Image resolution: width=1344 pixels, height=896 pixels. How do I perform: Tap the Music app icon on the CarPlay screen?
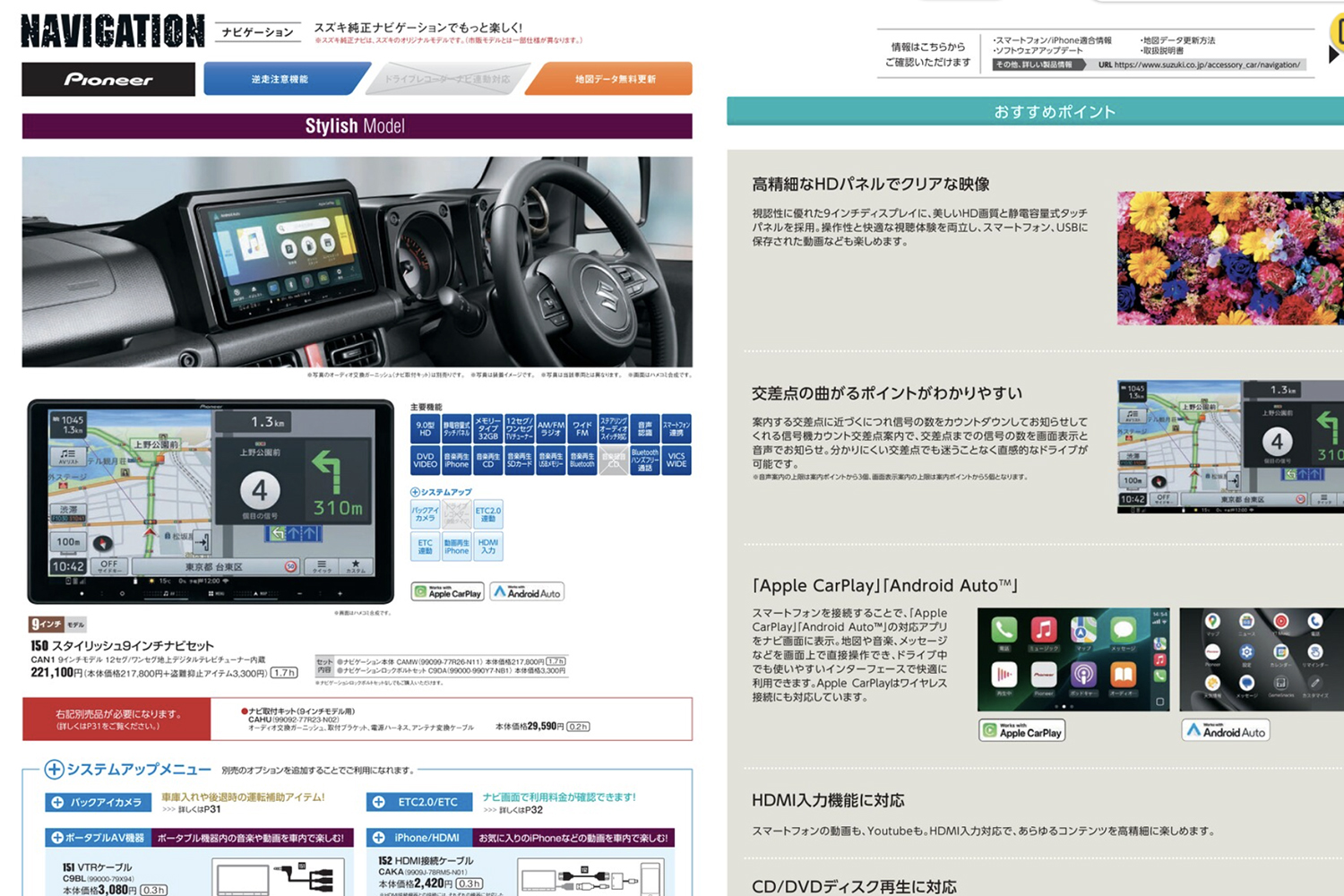point(1044,630)
